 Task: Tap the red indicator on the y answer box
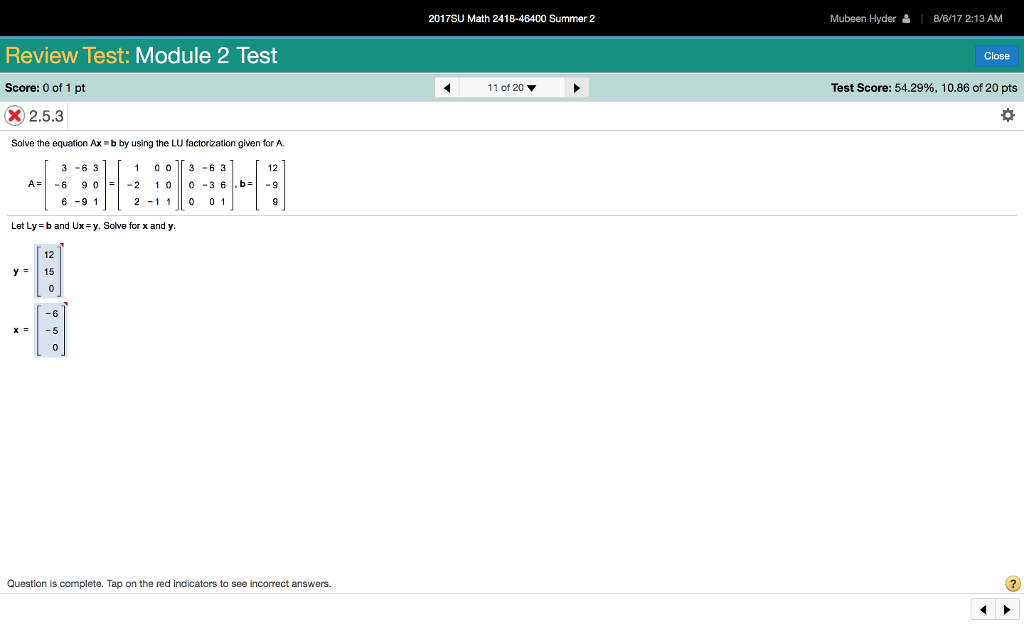[62, 247]
